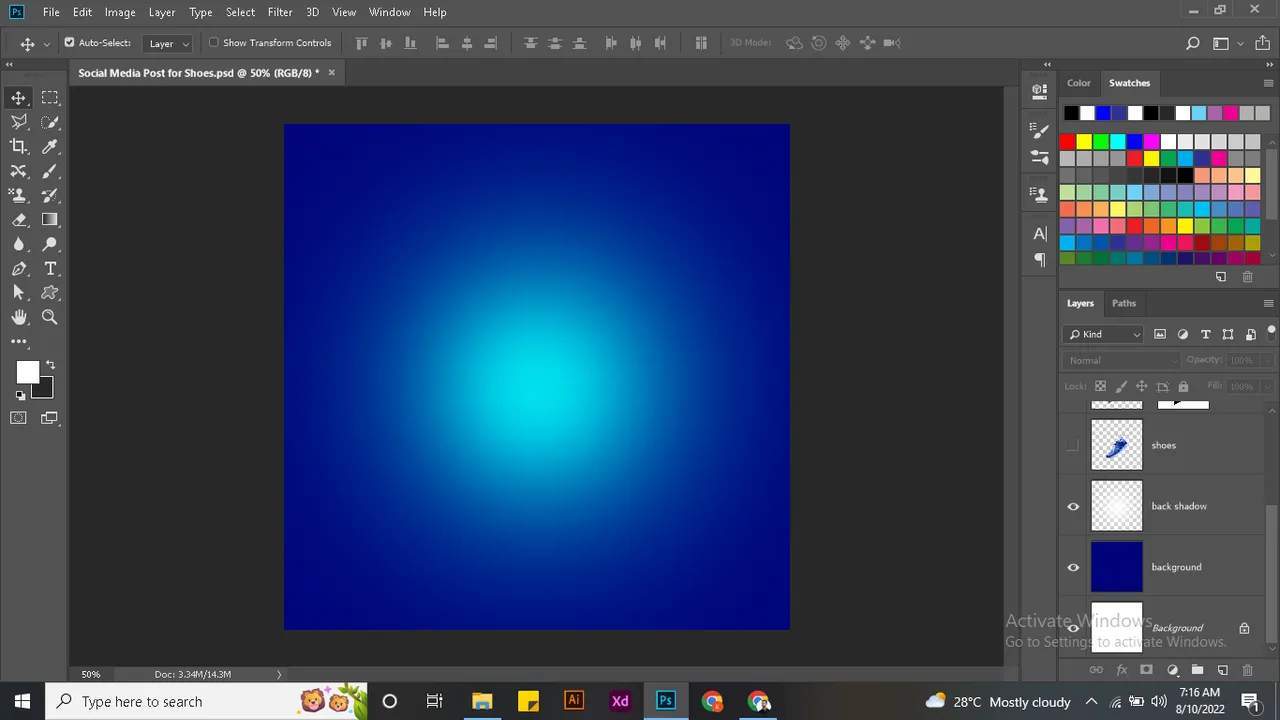
Task: Select the Polygonal Lasso tool
Action: click(x=19, y=122)
